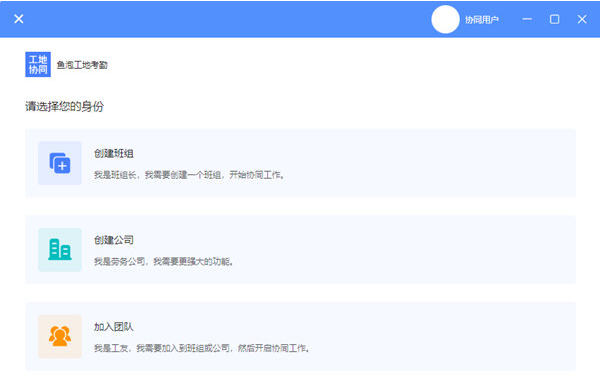601x383 pixels.
Task: Choose the 创建公司 option title
Action: coord(114,240)
